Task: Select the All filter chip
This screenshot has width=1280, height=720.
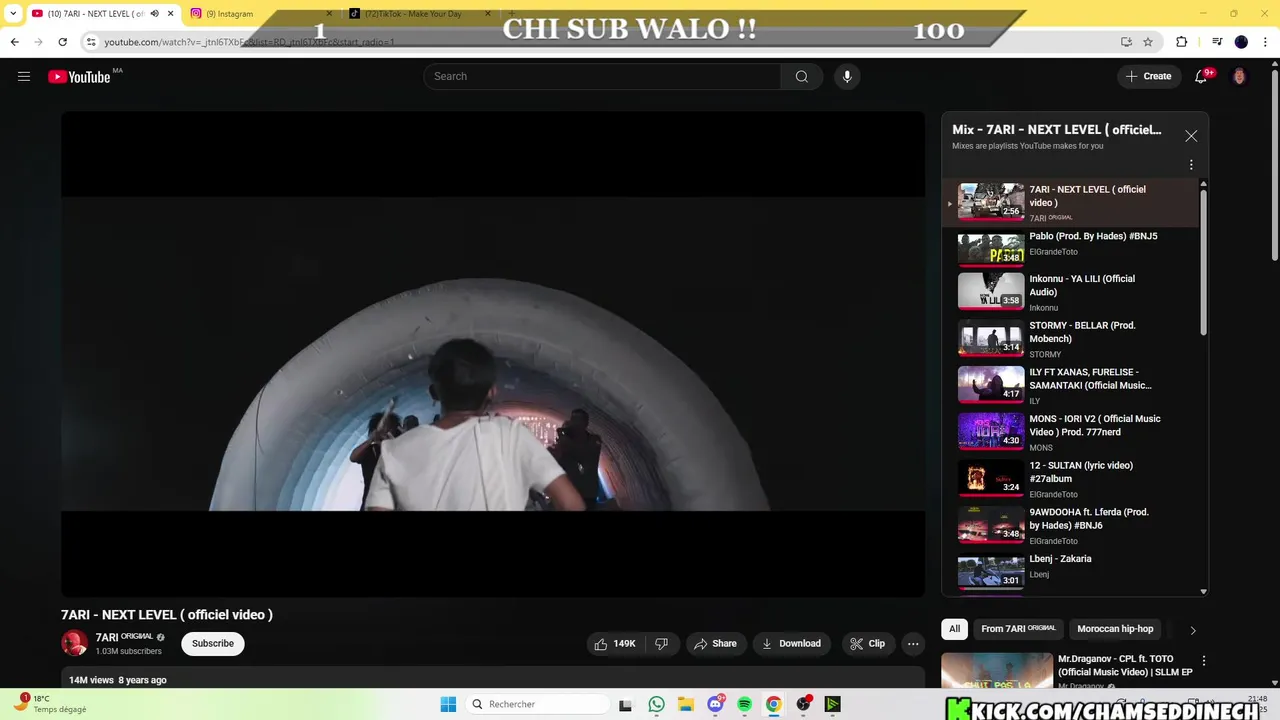Action: point(954,629)
